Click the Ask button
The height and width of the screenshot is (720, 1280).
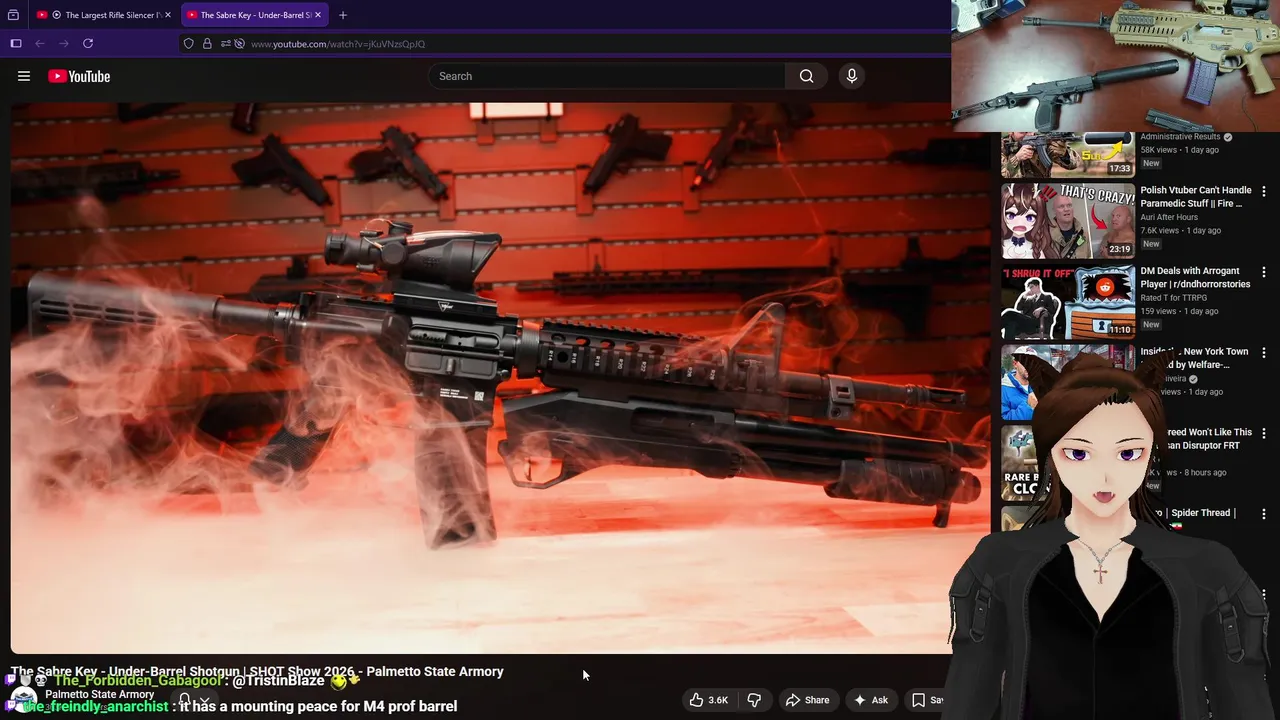pyautogui.click(x=870, y=700)
